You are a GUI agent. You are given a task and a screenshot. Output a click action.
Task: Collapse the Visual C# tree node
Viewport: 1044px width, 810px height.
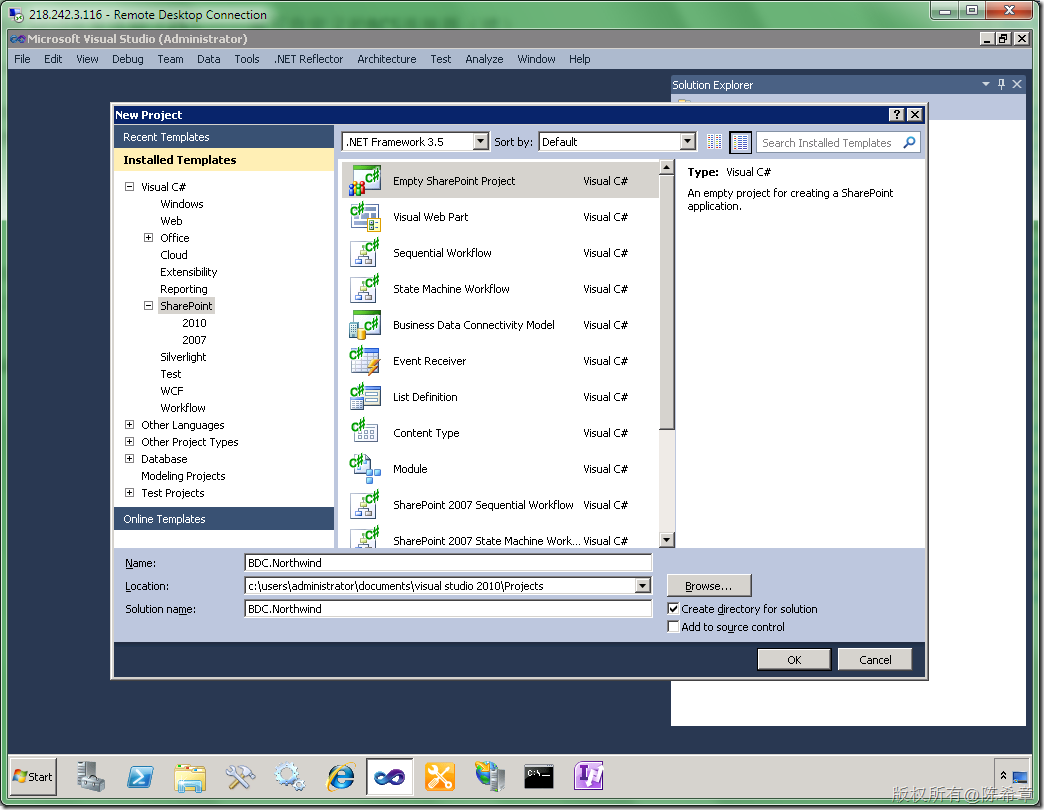pos(129,186)
